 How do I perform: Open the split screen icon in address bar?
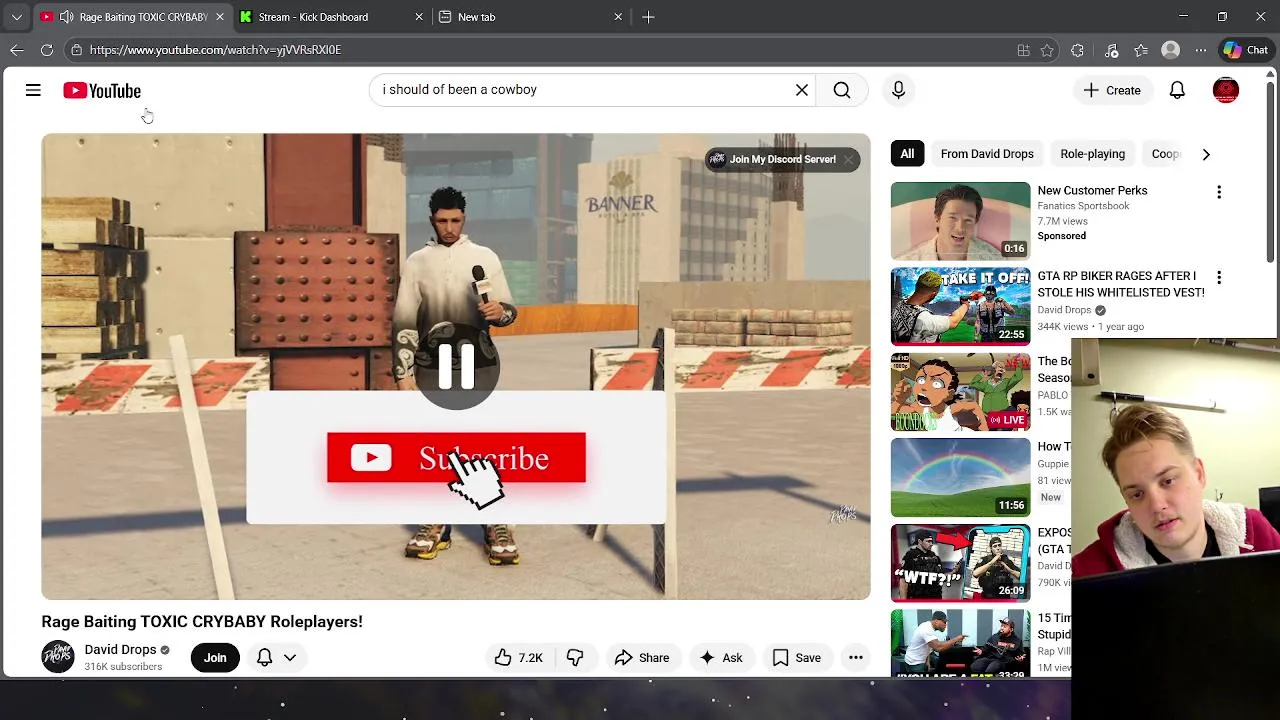[1023, 50]
